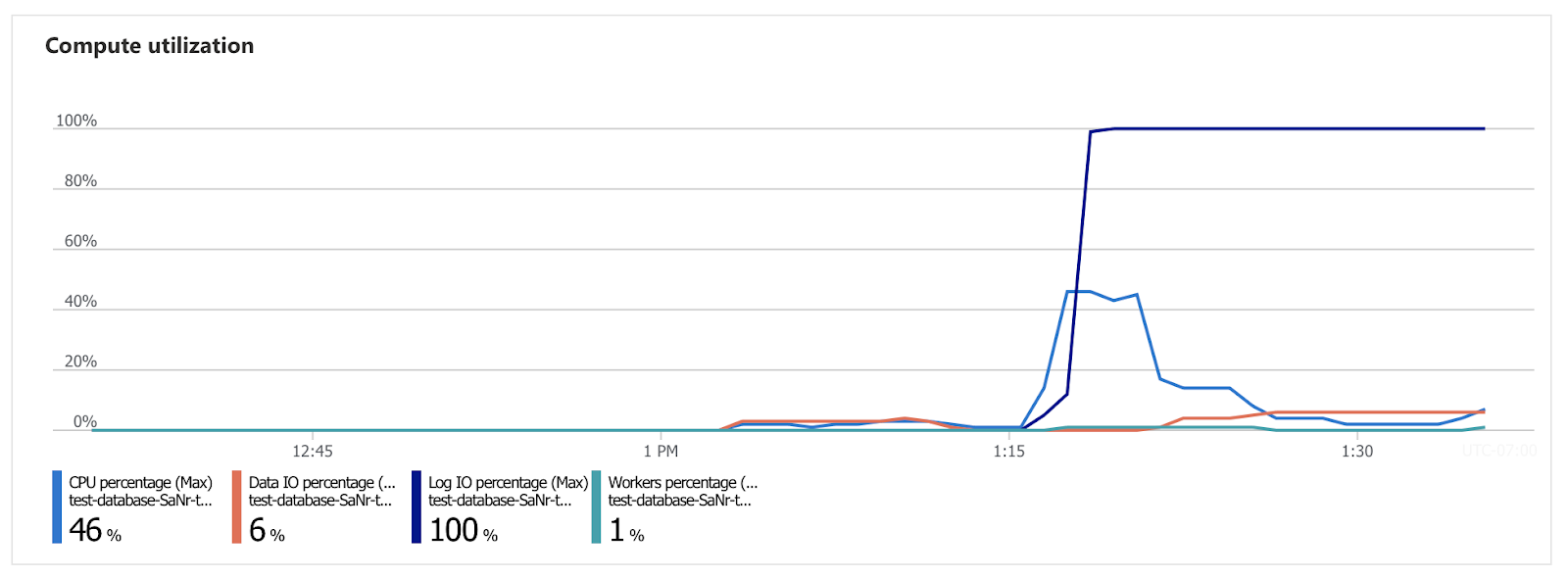
Task: Click the Compute utilization chart title
Action: pyautogui.click(x=149, y=46)
